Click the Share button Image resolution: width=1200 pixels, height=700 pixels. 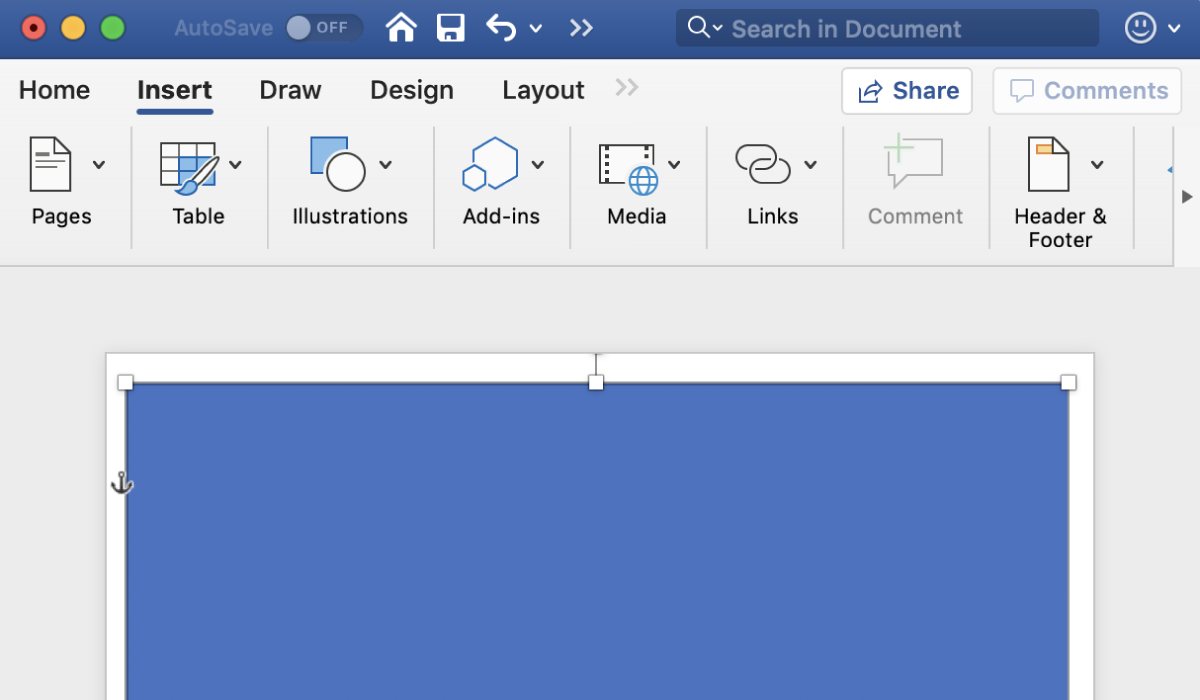[x=907, y=91]
